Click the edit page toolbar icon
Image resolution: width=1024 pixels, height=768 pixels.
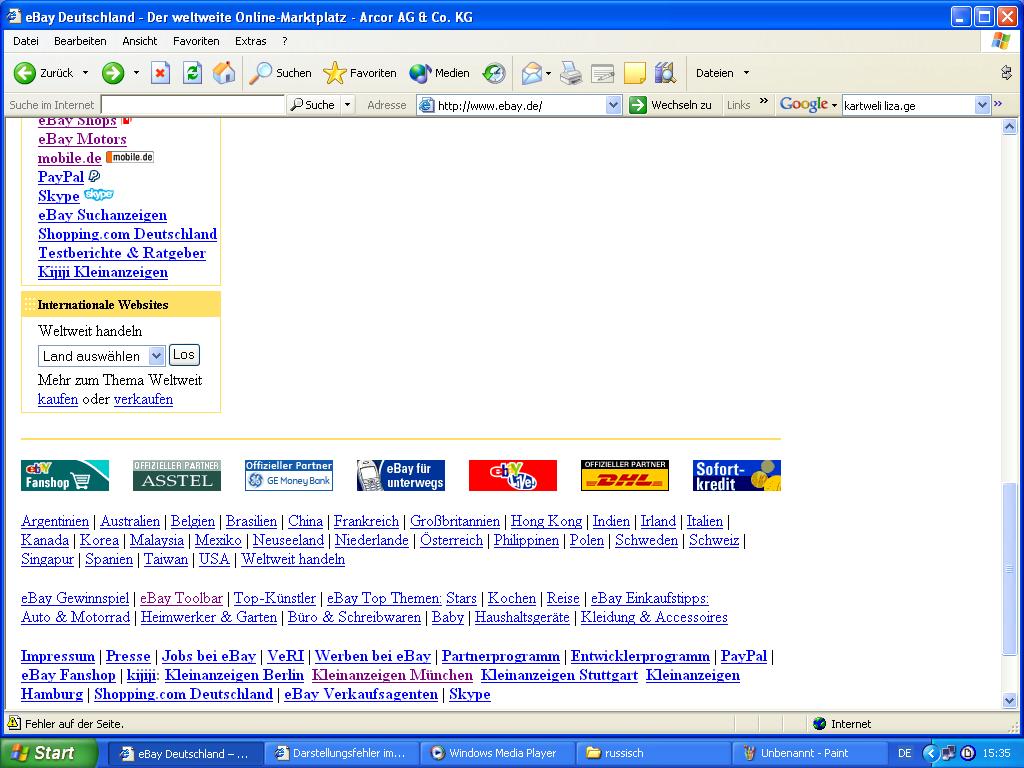[x=603, y=73]
